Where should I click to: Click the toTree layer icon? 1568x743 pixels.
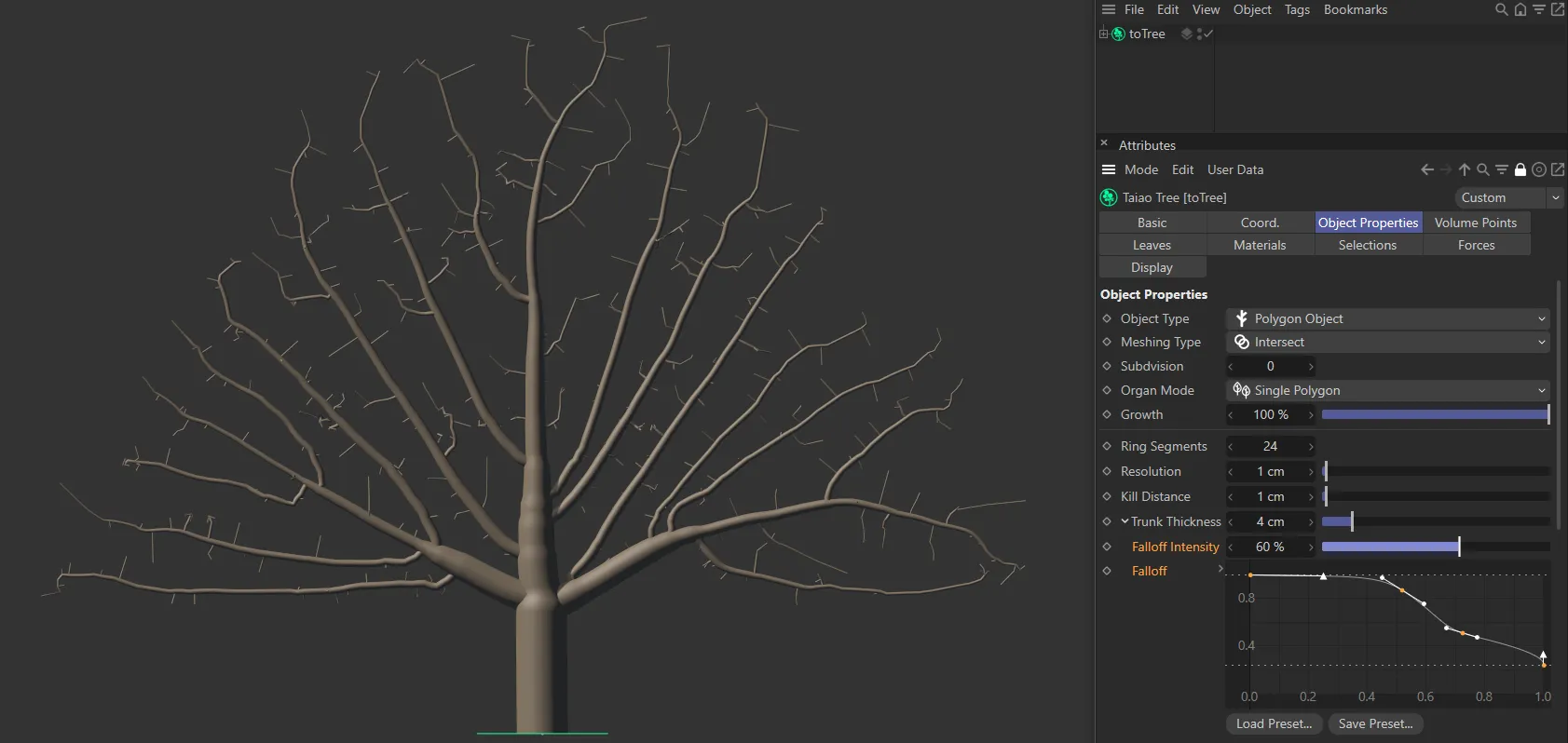point(1186,34)
